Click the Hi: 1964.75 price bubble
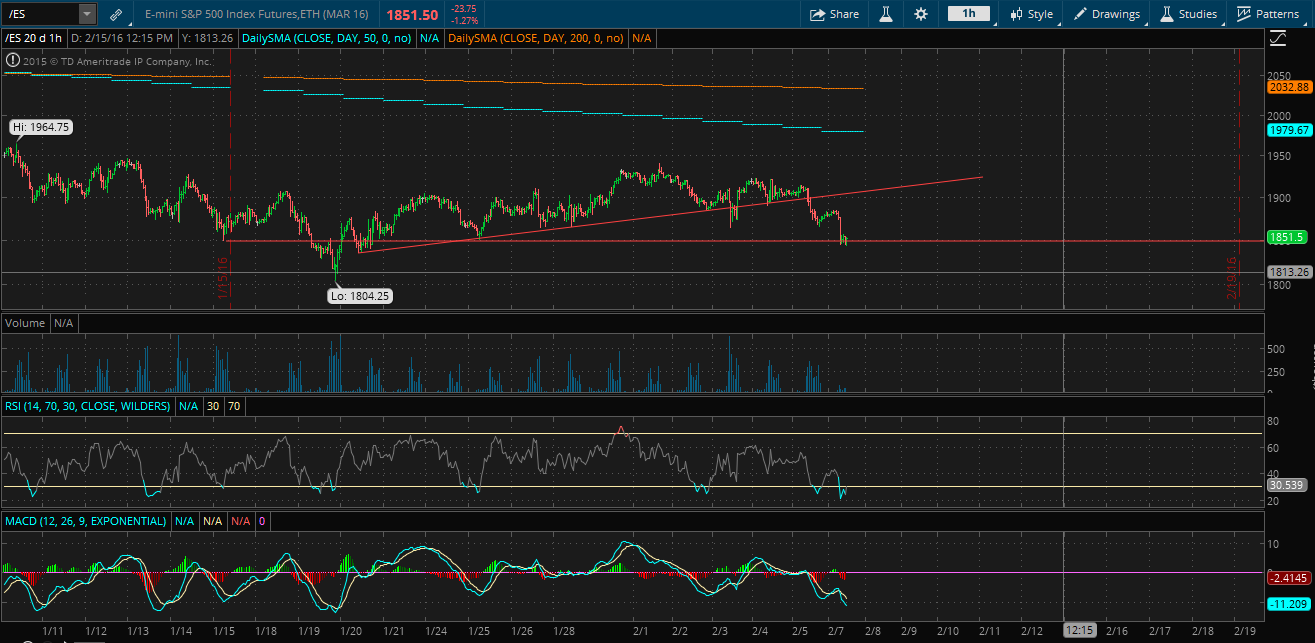Image resolution: width=1315 pixels, height=643 pixels. click(x=41, y=127)
